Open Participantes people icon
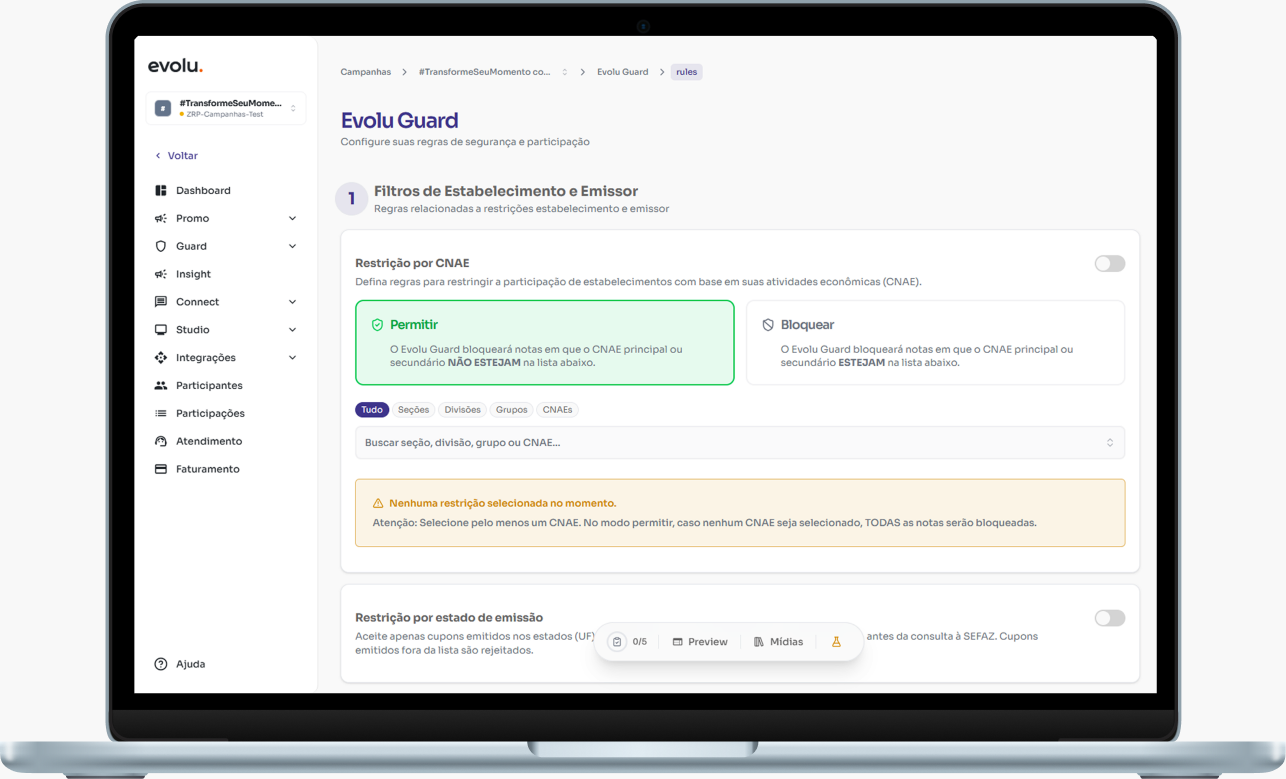 click(x=161, y=385)
